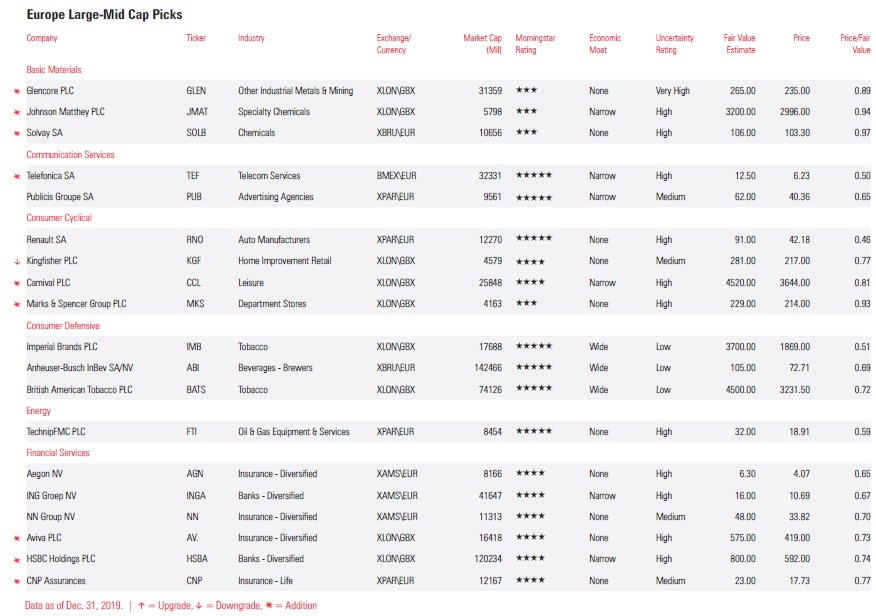Select the Financial Services sector heading
876x616 pixels.
[x=58, y=453]
